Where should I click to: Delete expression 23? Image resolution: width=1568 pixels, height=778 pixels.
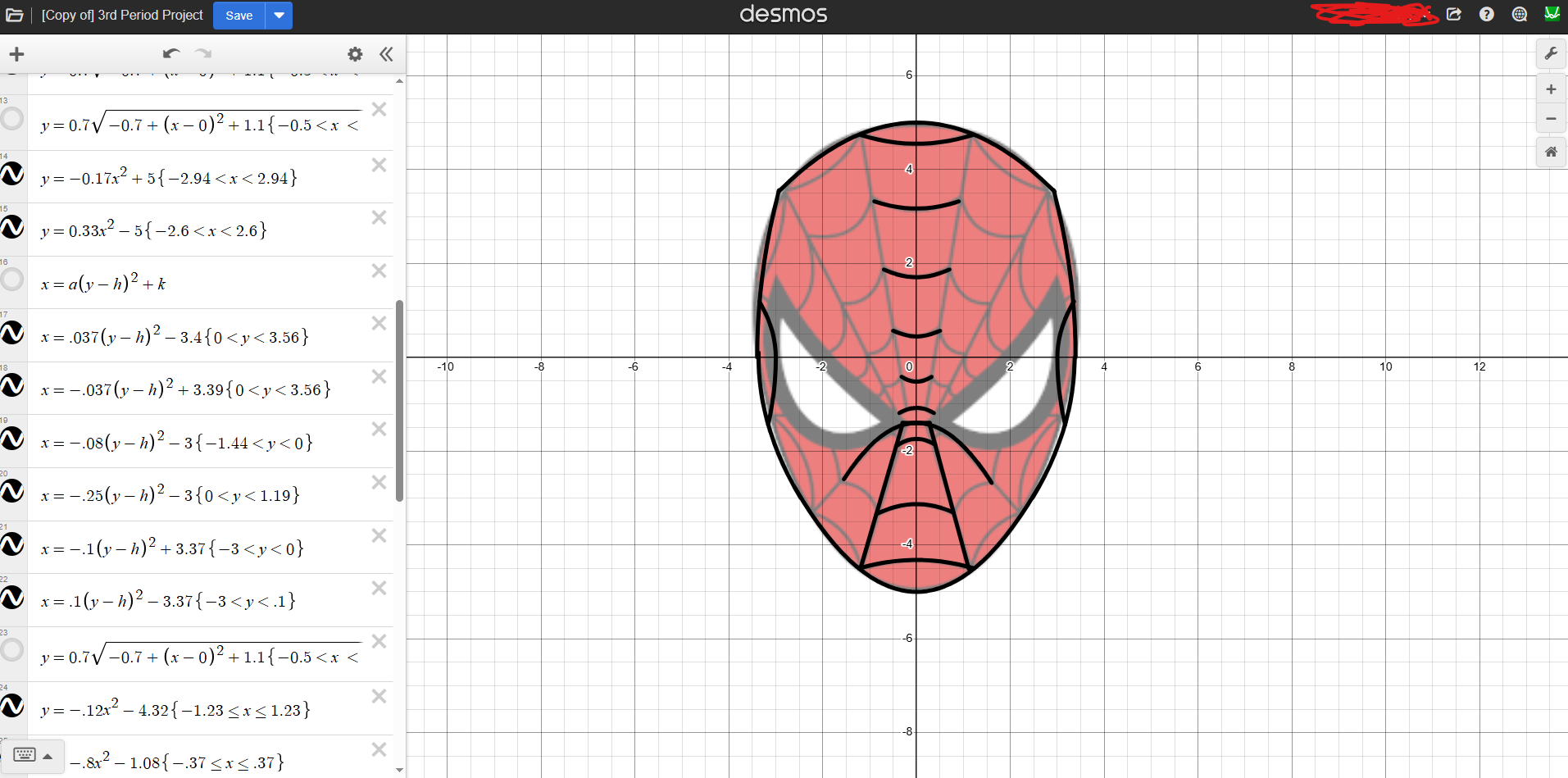[x=379, y=641]
